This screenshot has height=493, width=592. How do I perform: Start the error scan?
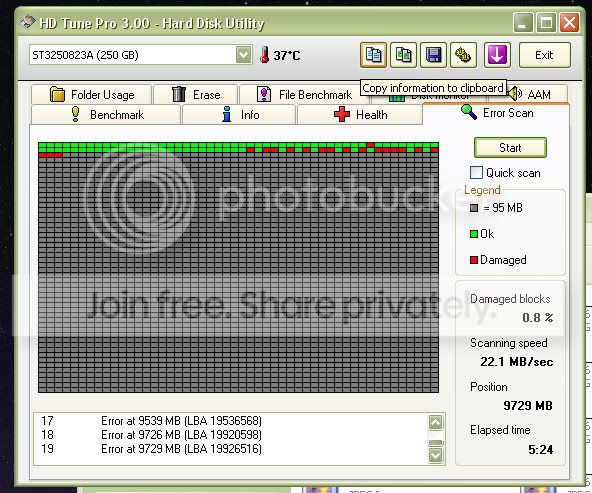tap(510, 148)
